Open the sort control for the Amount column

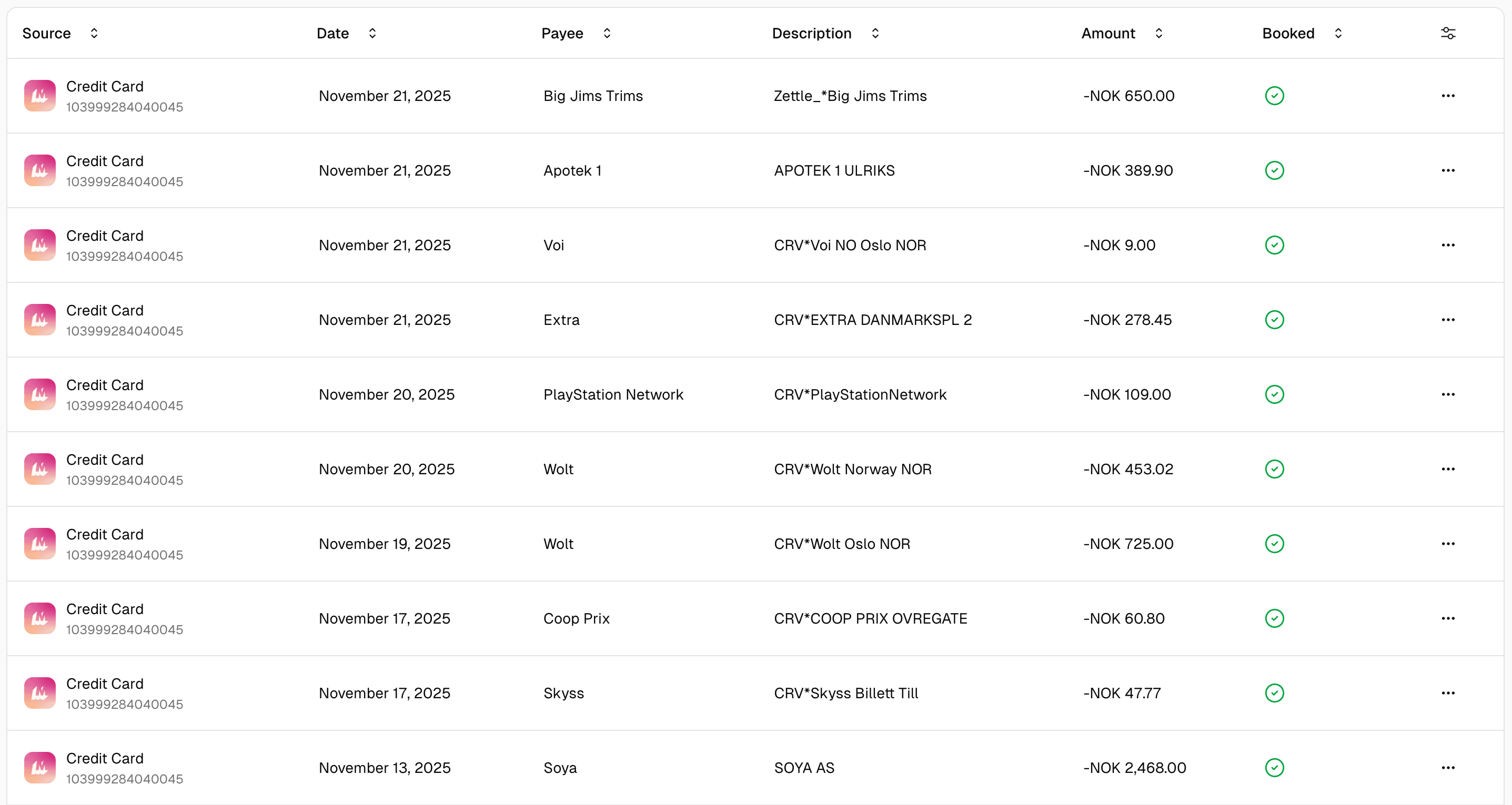coord(1159,34)
